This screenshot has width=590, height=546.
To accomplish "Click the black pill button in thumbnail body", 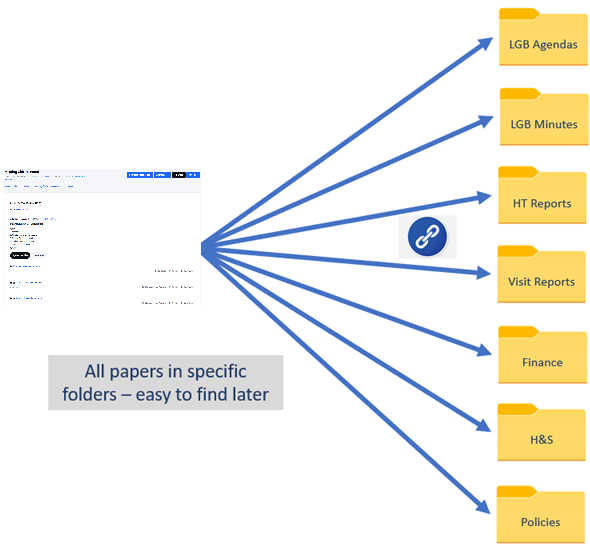I will tap(20, 256).
